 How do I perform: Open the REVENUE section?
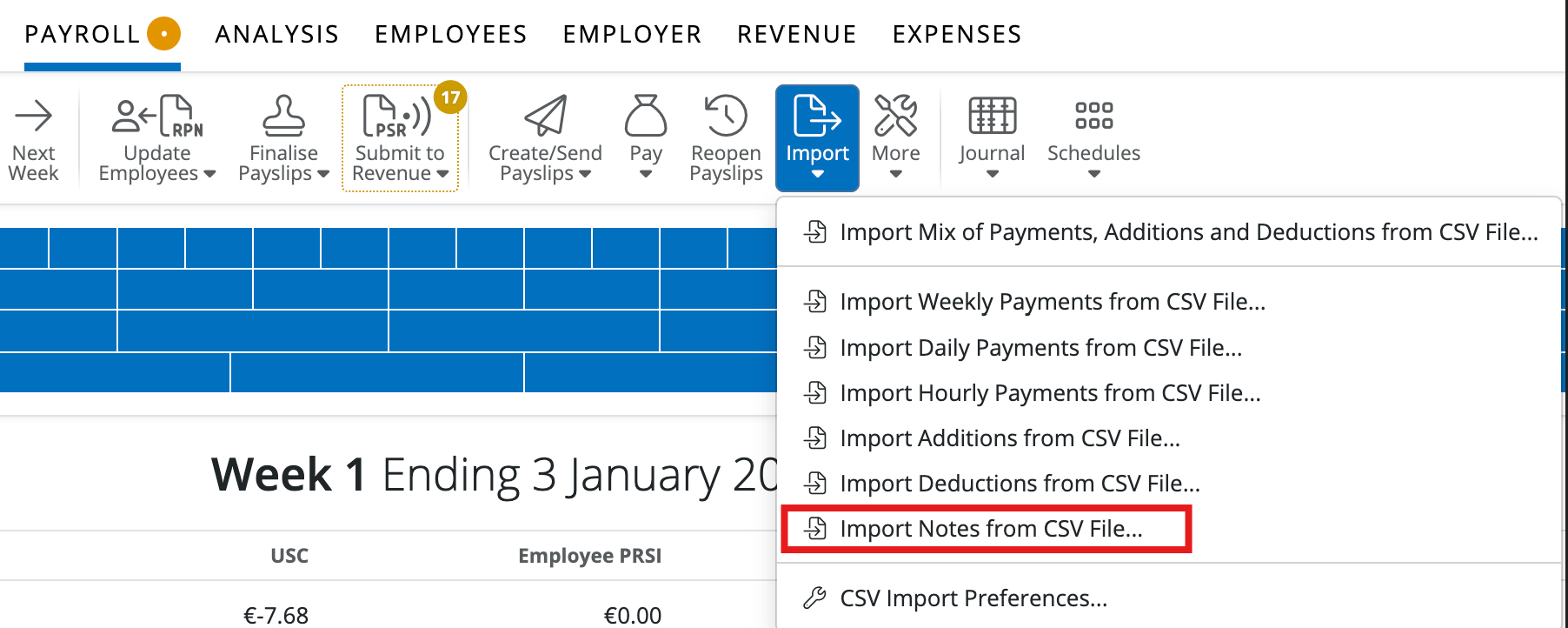[795, 34]
